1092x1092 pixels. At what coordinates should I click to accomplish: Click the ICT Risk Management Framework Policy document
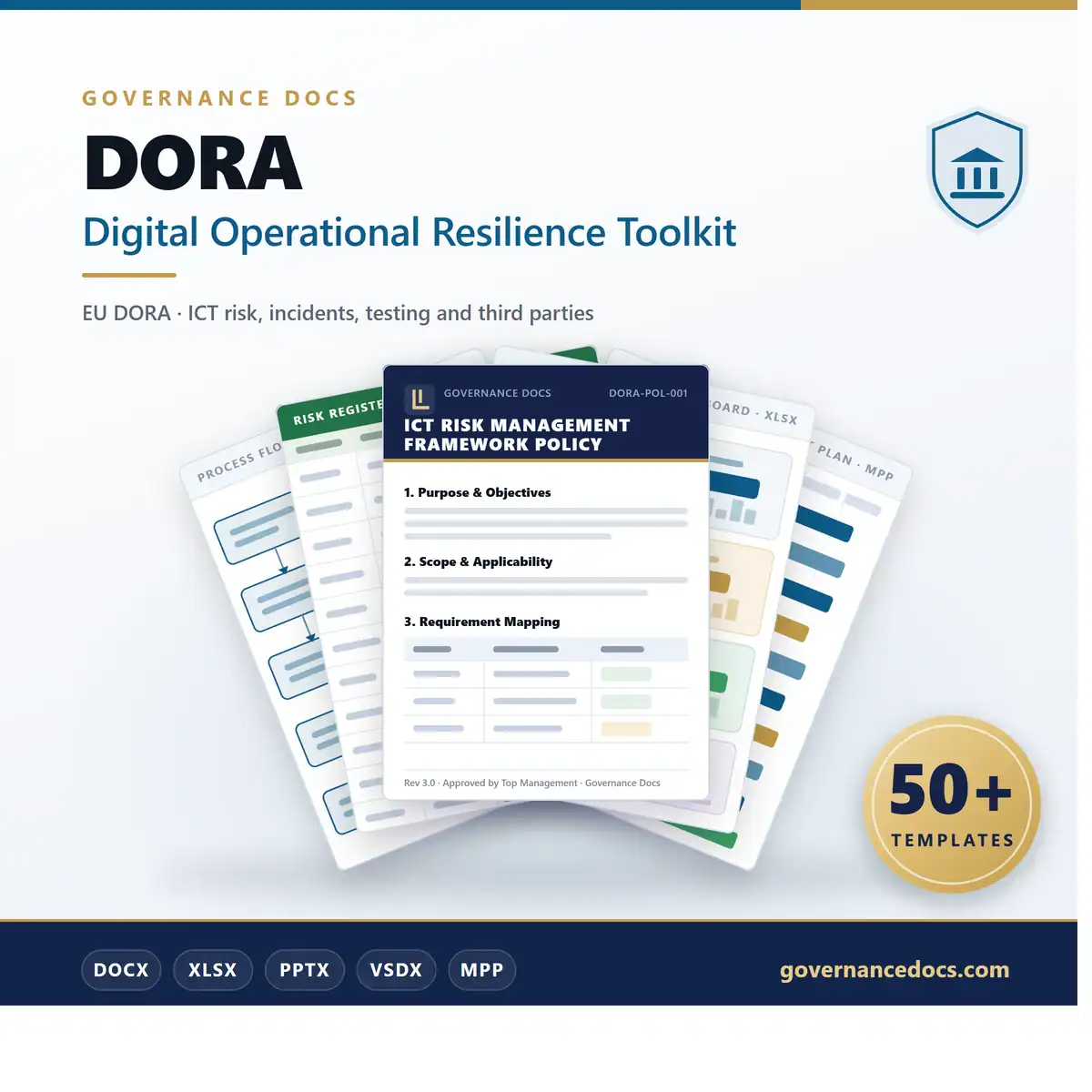coord(546,582)
